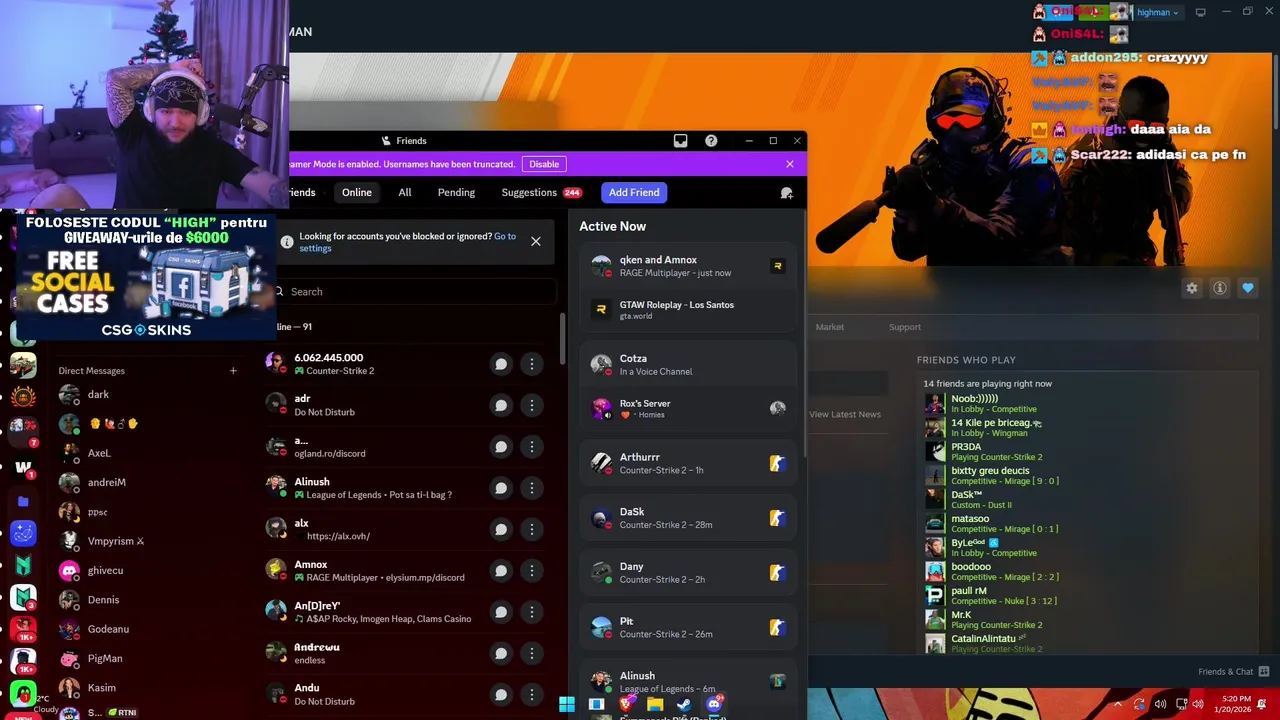Open Steam icon on Windows taskbar
The image size is (1280, 720).
(684, 705)
